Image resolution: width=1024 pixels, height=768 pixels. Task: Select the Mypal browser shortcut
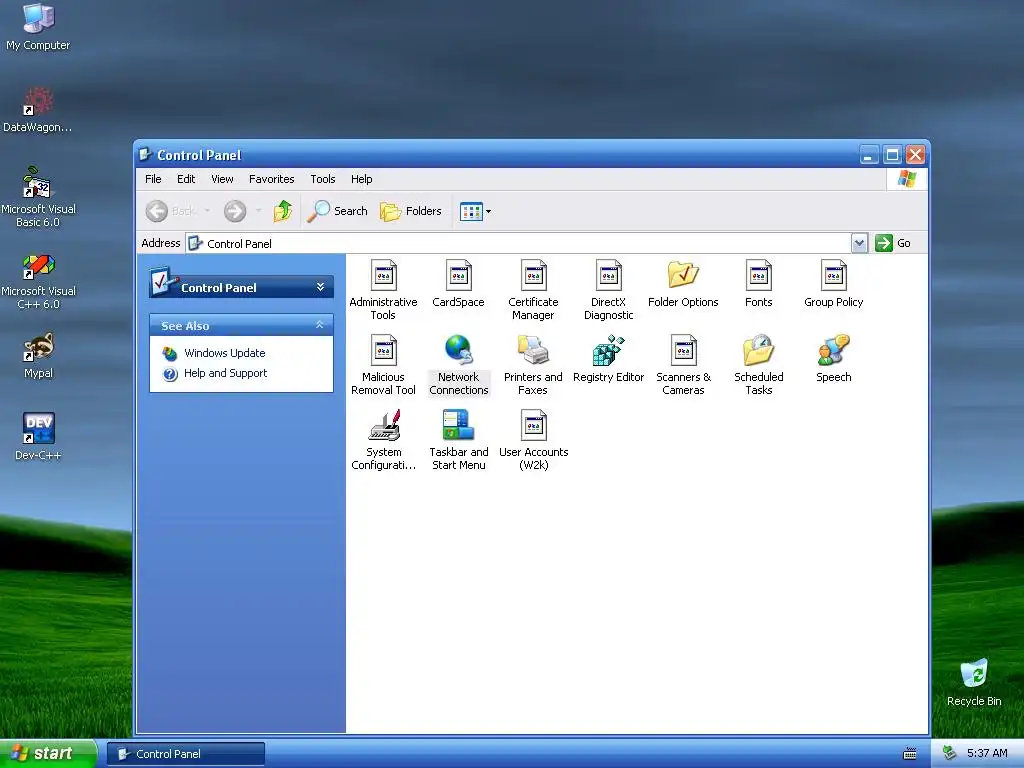(x=38, y=356)
